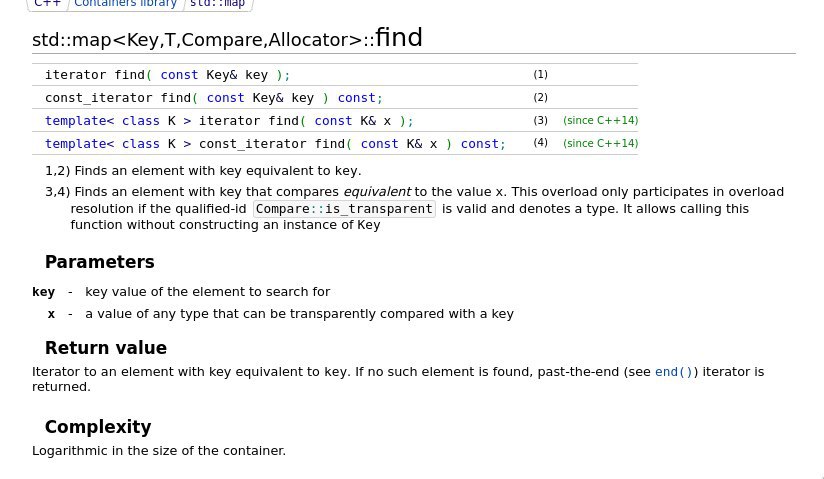Click the key parameter name

point(44,292)
